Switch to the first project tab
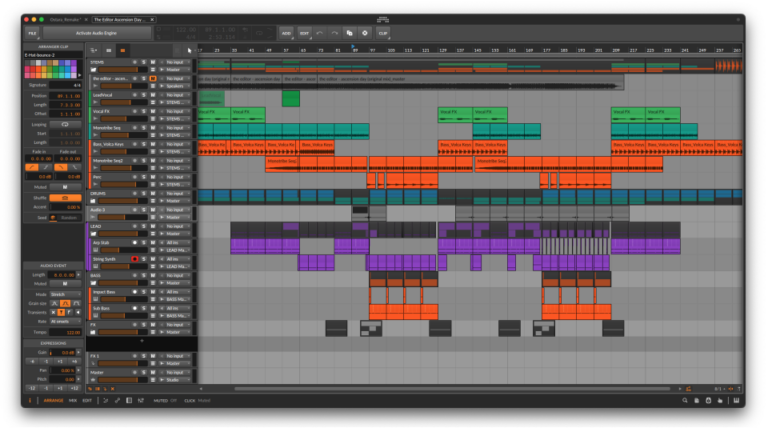Screen dimensions: 768x432 point(64,20)
